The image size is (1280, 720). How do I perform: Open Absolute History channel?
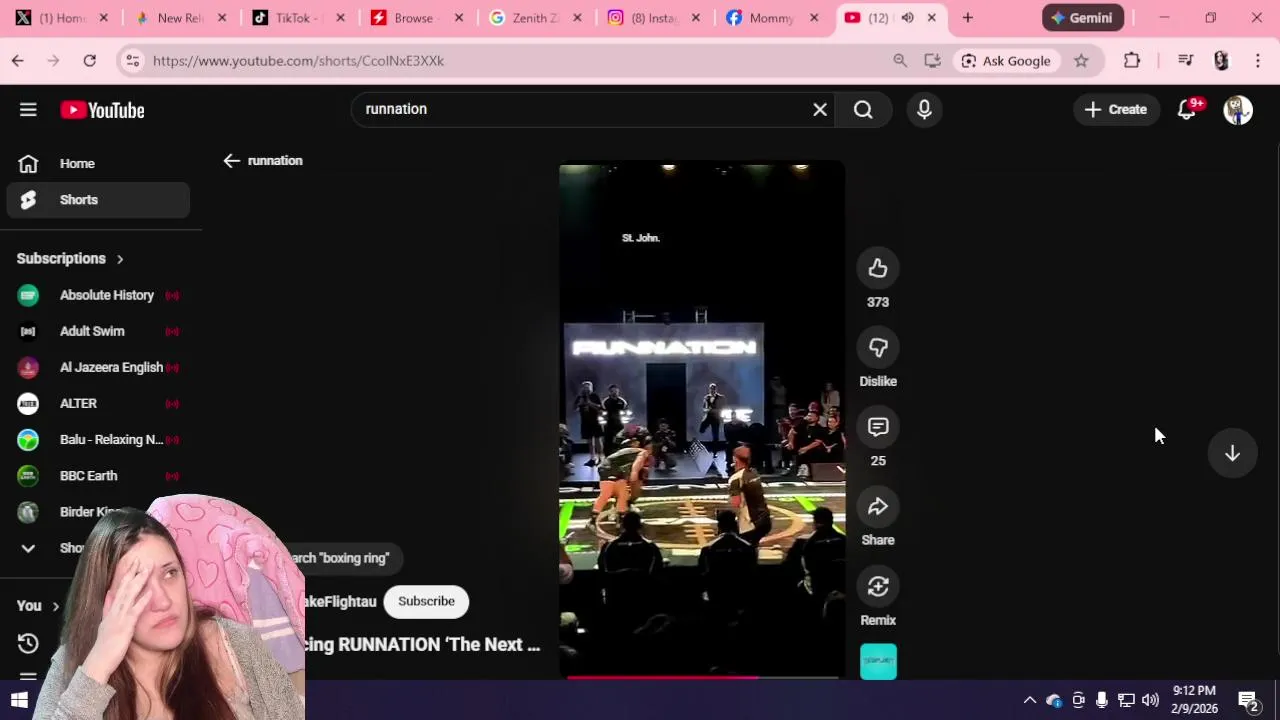coord(98,295)
